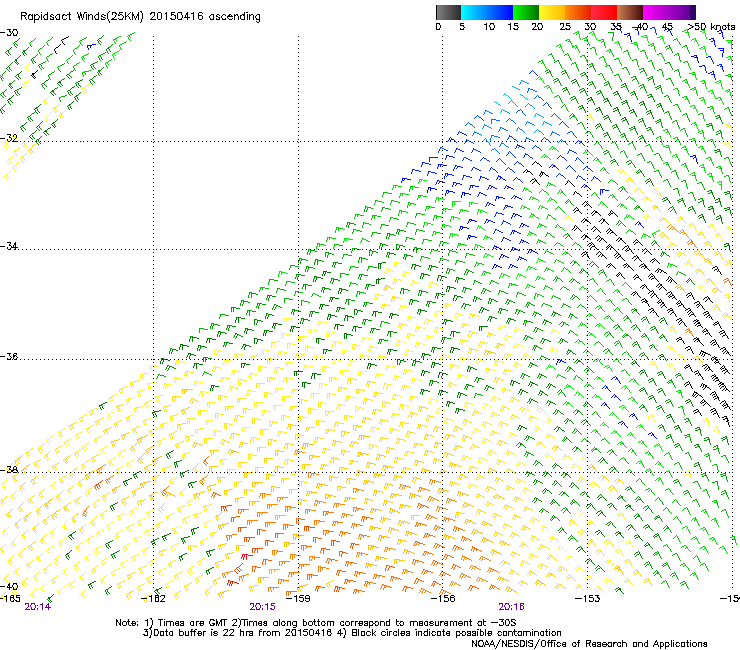Click the latitude label '-30'
Viewport: 740px width, 650px height.
click(x=9, y=32)
